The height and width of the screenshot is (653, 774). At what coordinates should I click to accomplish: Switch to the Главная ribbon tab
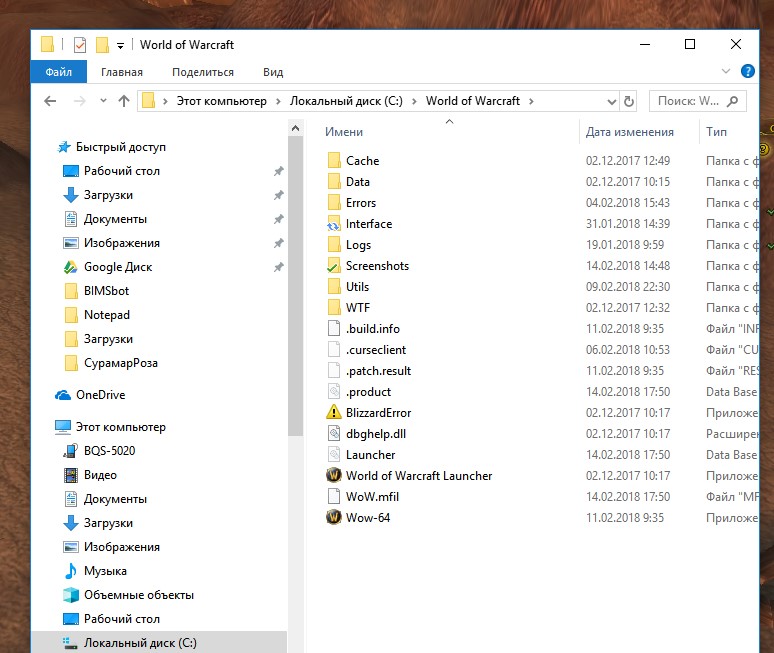click(122, 72)
